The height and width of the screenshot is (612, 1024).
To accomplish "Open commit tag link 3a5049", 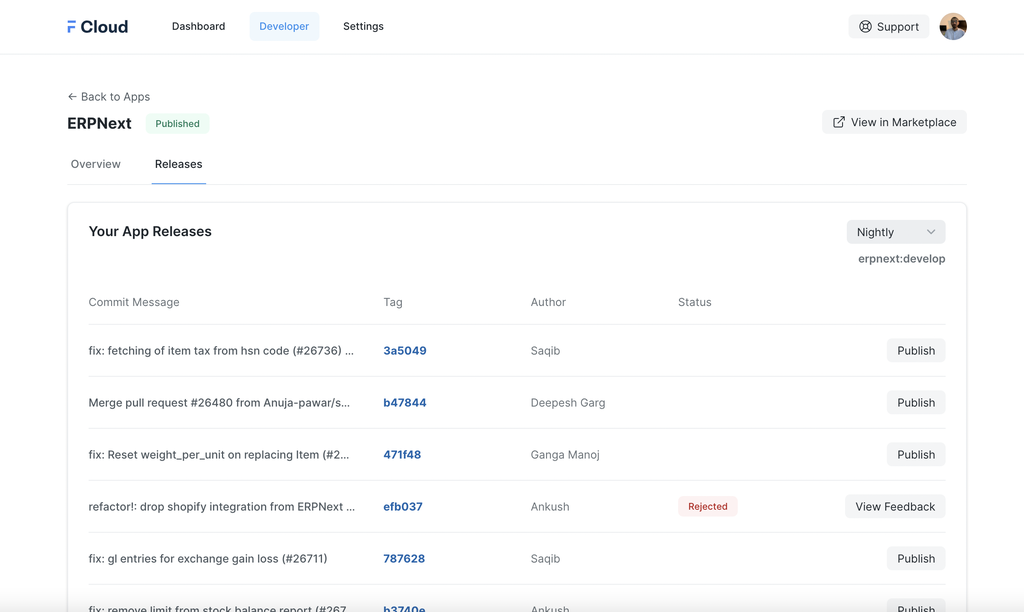I will point(405,351).
